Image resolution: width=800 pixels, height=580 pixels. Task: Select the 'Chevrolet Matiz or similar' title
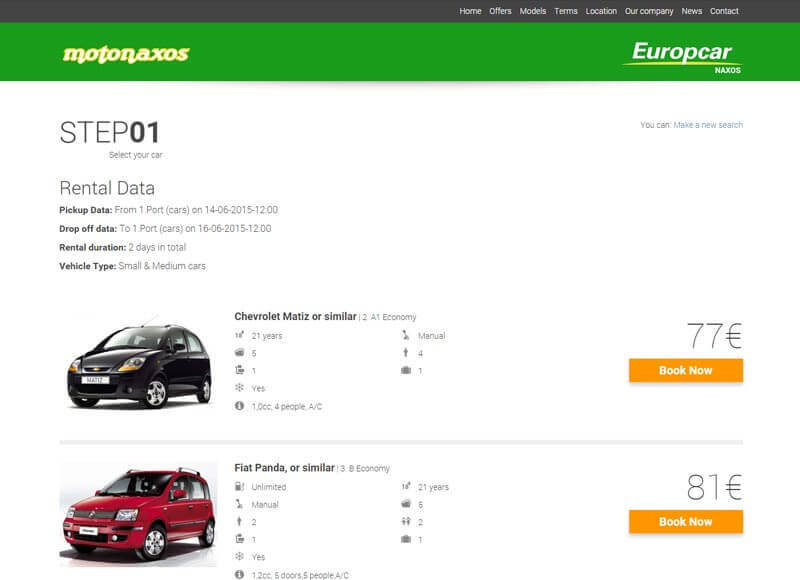pos(295,316)
